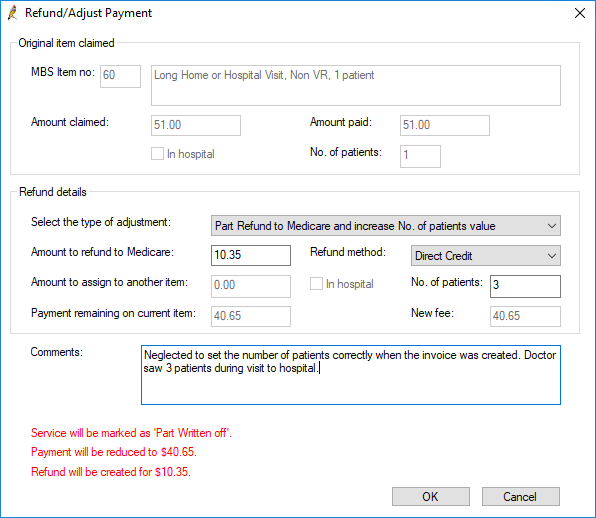596x518 pixels.
Task: Click the OK button
Action: pos(431,496)
